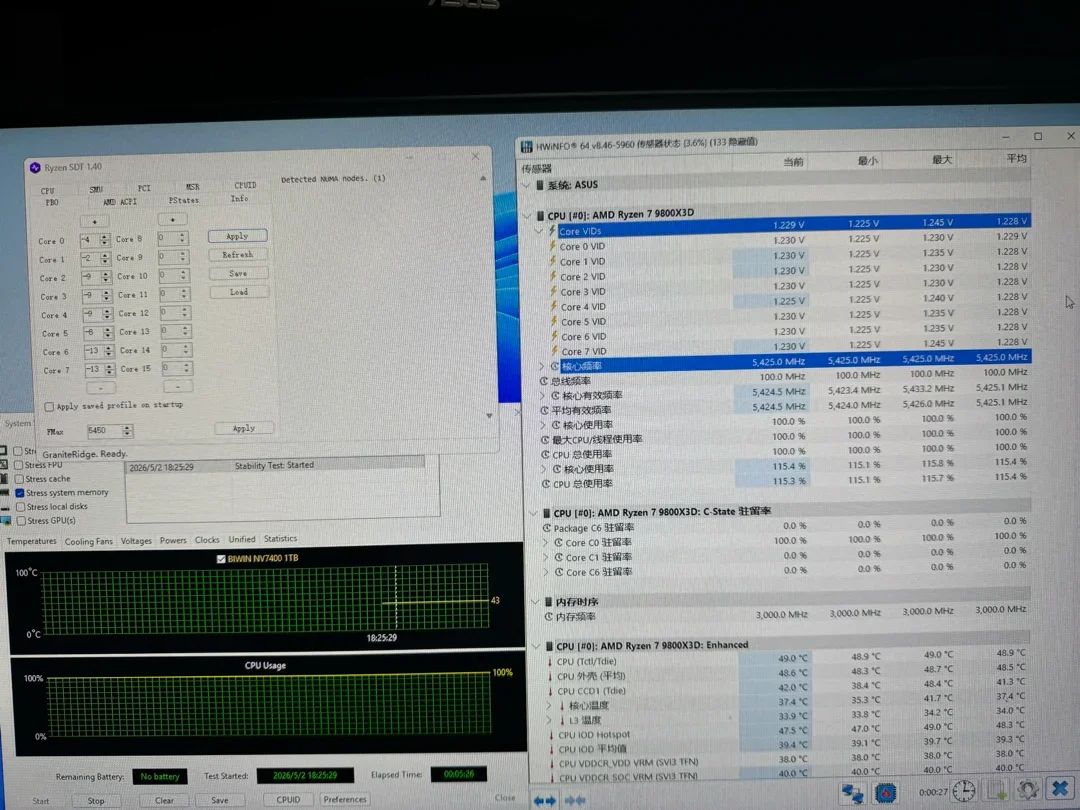This screenshot has width=1080, height=810.
Task: Expand the 核心频率 row
Action: click(541, 366)
